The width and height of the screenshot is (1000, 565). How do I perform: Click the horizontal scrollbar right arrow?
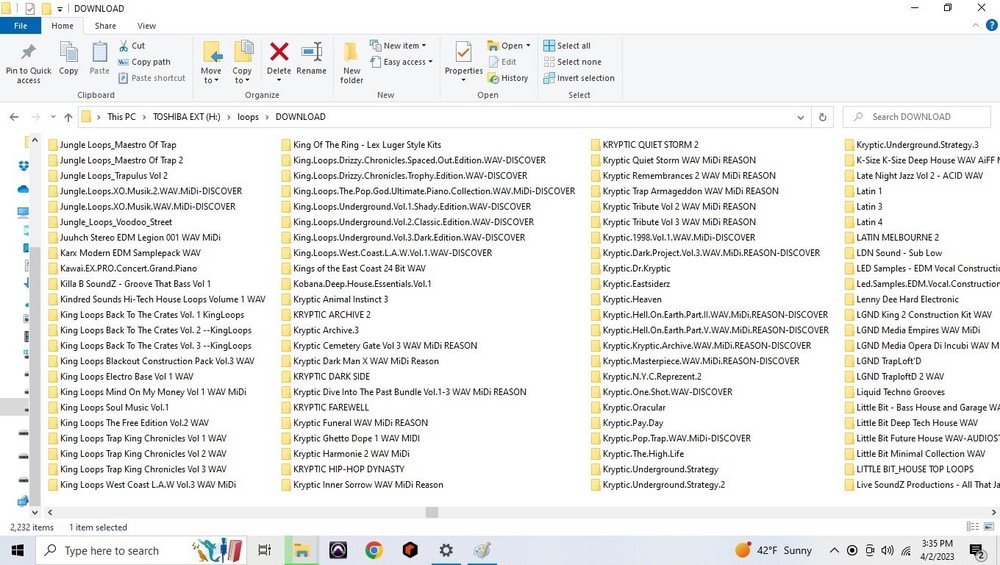[994, 512]
